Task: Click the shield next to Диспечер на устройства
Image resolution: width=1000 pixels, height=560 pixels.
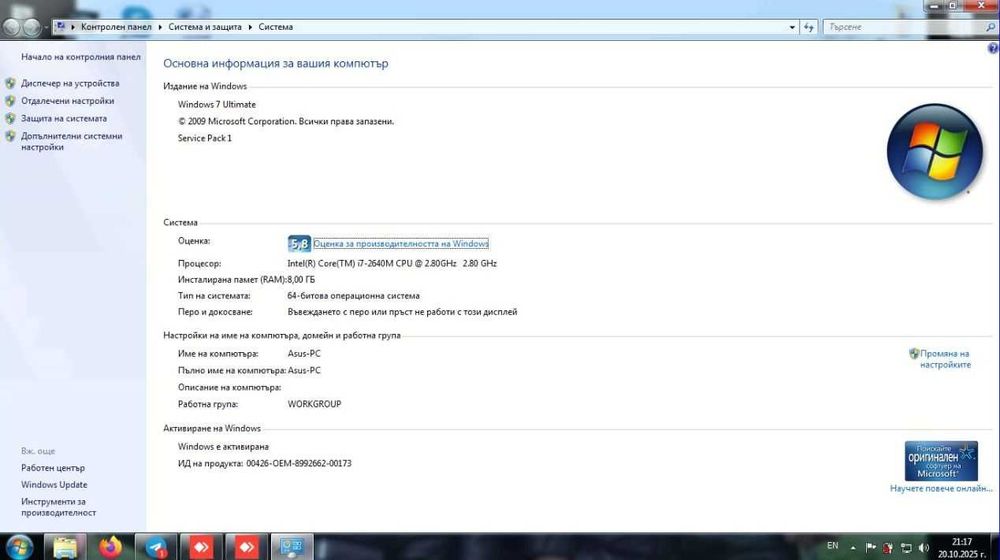Action: 10,83
